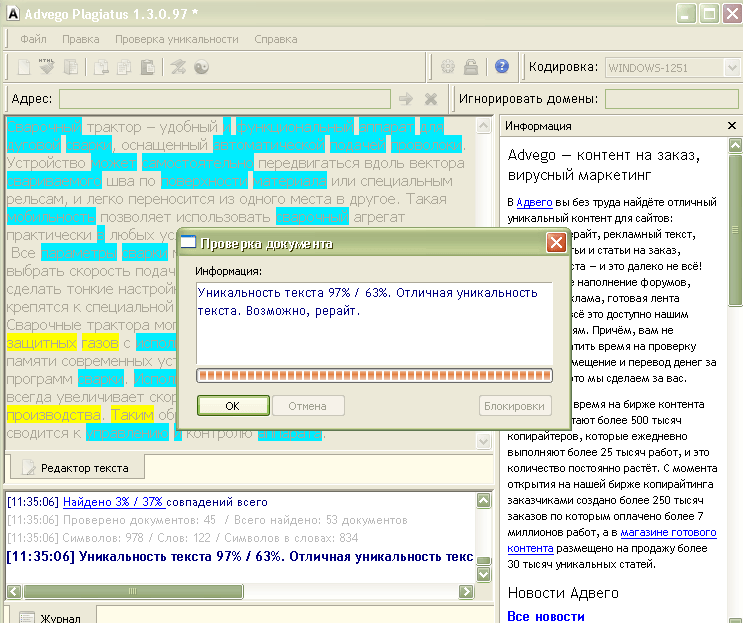
Task: Click the yellow highlighted word 'производства'
Action: (54, 415)
